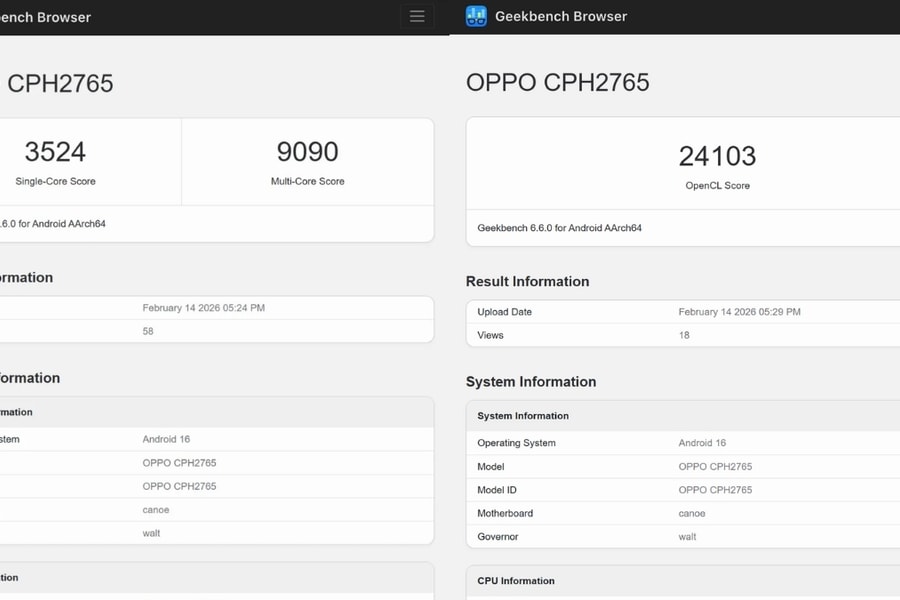900x600 pixels.
Task: Select the Upload Date label on right
Action: 505,312
